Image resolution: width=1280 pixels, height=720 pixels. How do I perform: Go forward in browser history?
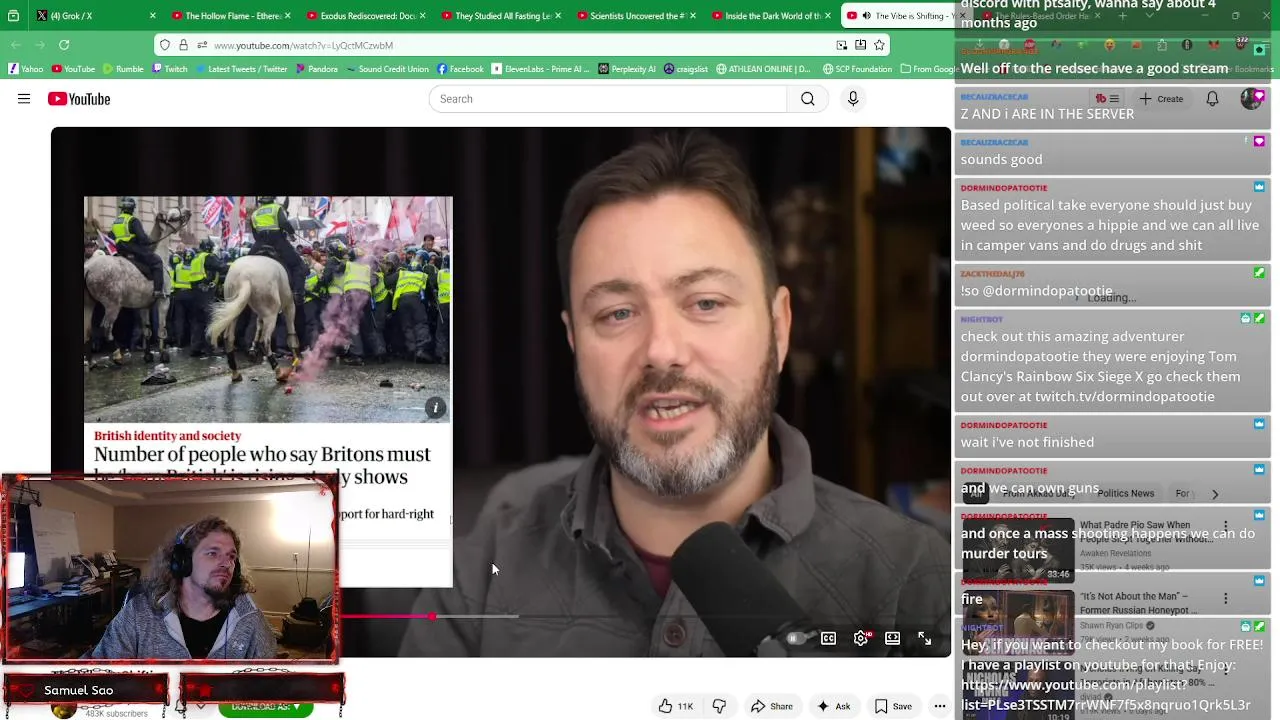(40, 45)
